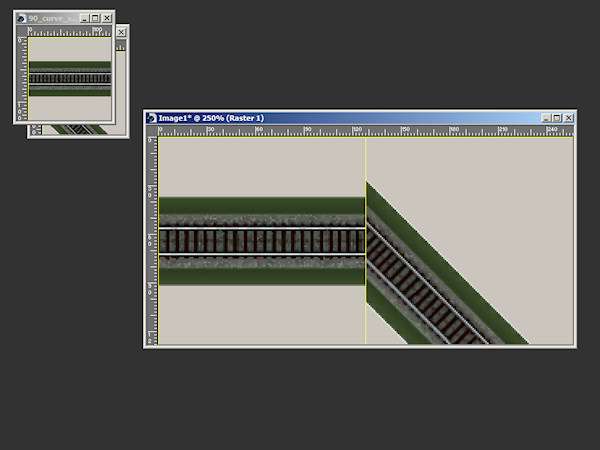Click the ruler origin corner in Image1
This screenshot has height=450, width=600.
(x=152, y=130)
